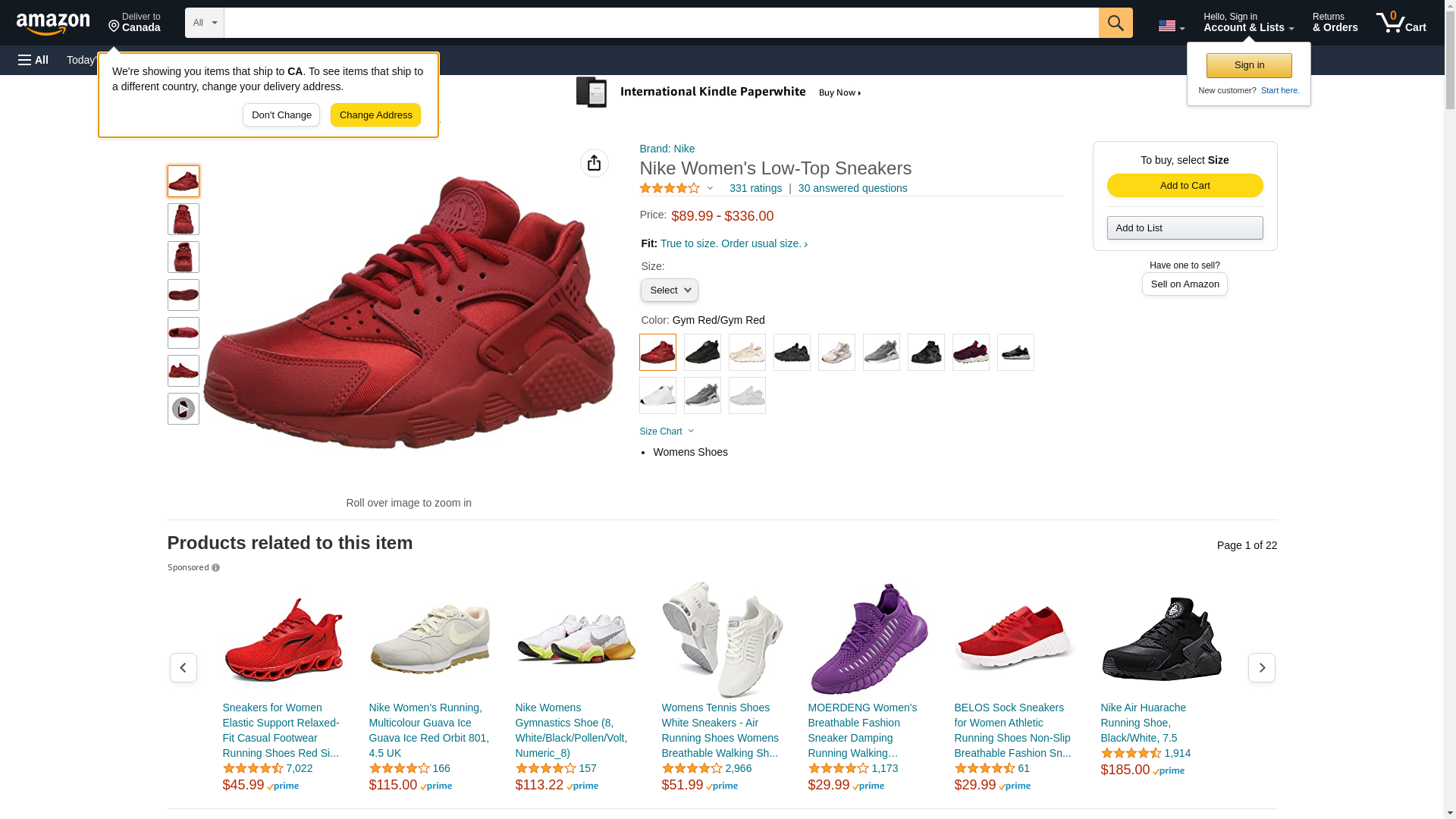This screenshot has width=1456, height=819.
Task: Open the All hamburger menu
Action: pos(33,60)
